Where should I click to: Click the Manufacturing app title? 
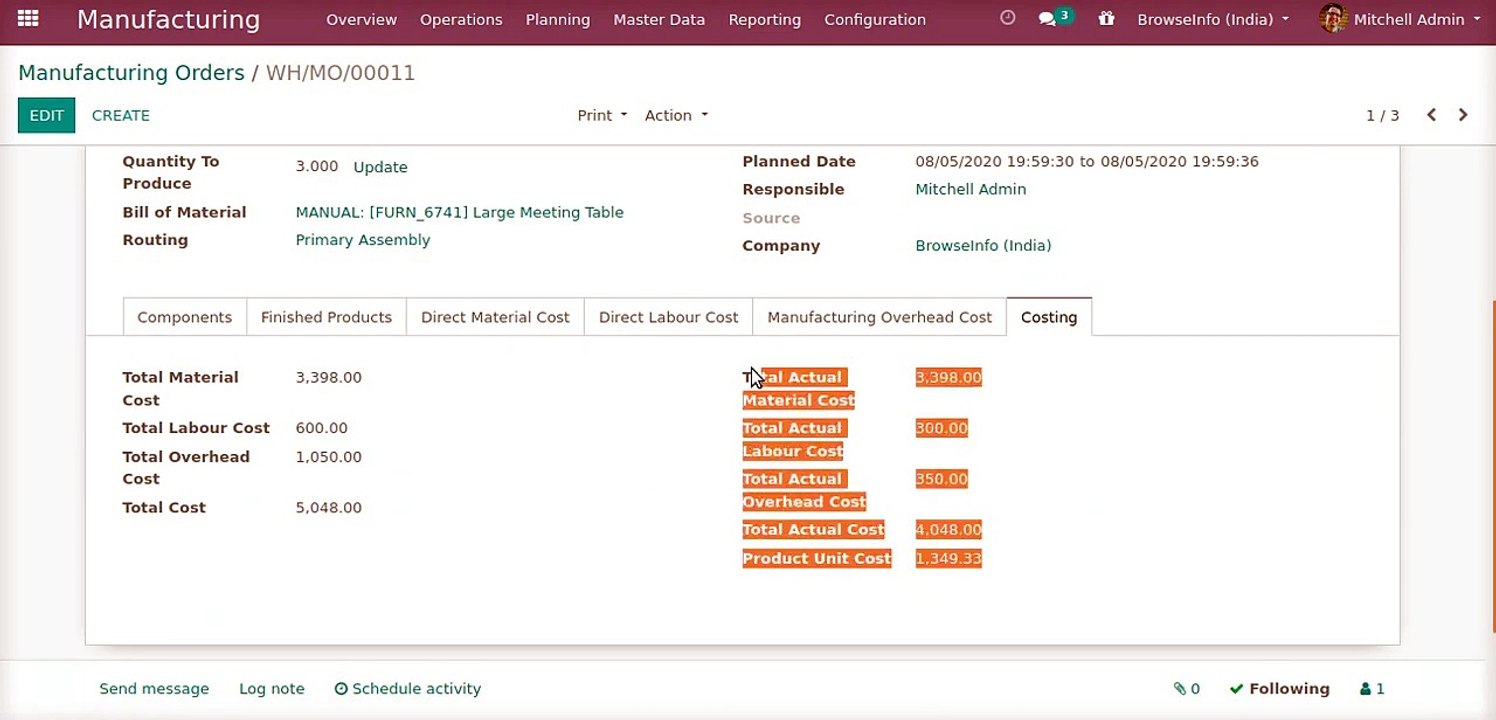click(168, 19)
